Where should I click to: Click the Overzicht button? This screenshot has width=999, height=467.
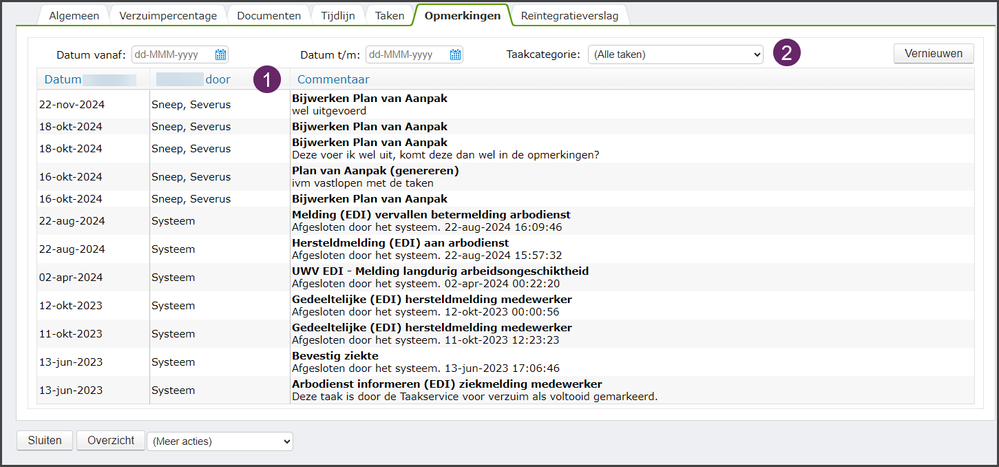tap(111, 440)
